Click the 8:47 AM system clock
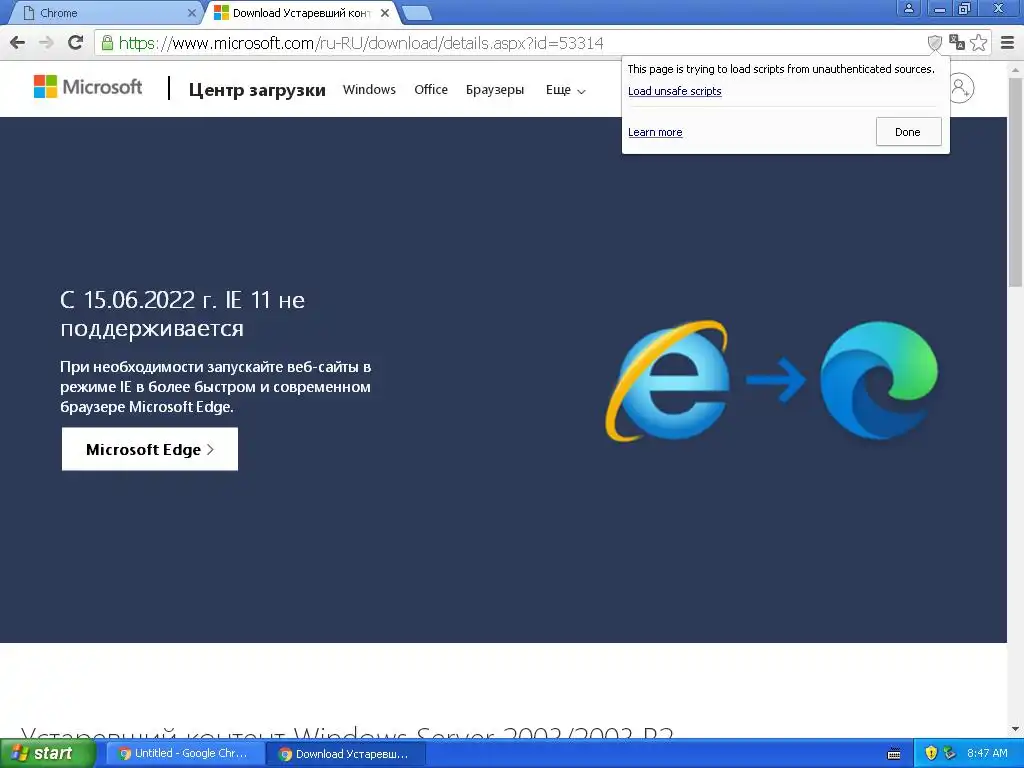This screenshot has width=1024, height=768. (987, 754)
